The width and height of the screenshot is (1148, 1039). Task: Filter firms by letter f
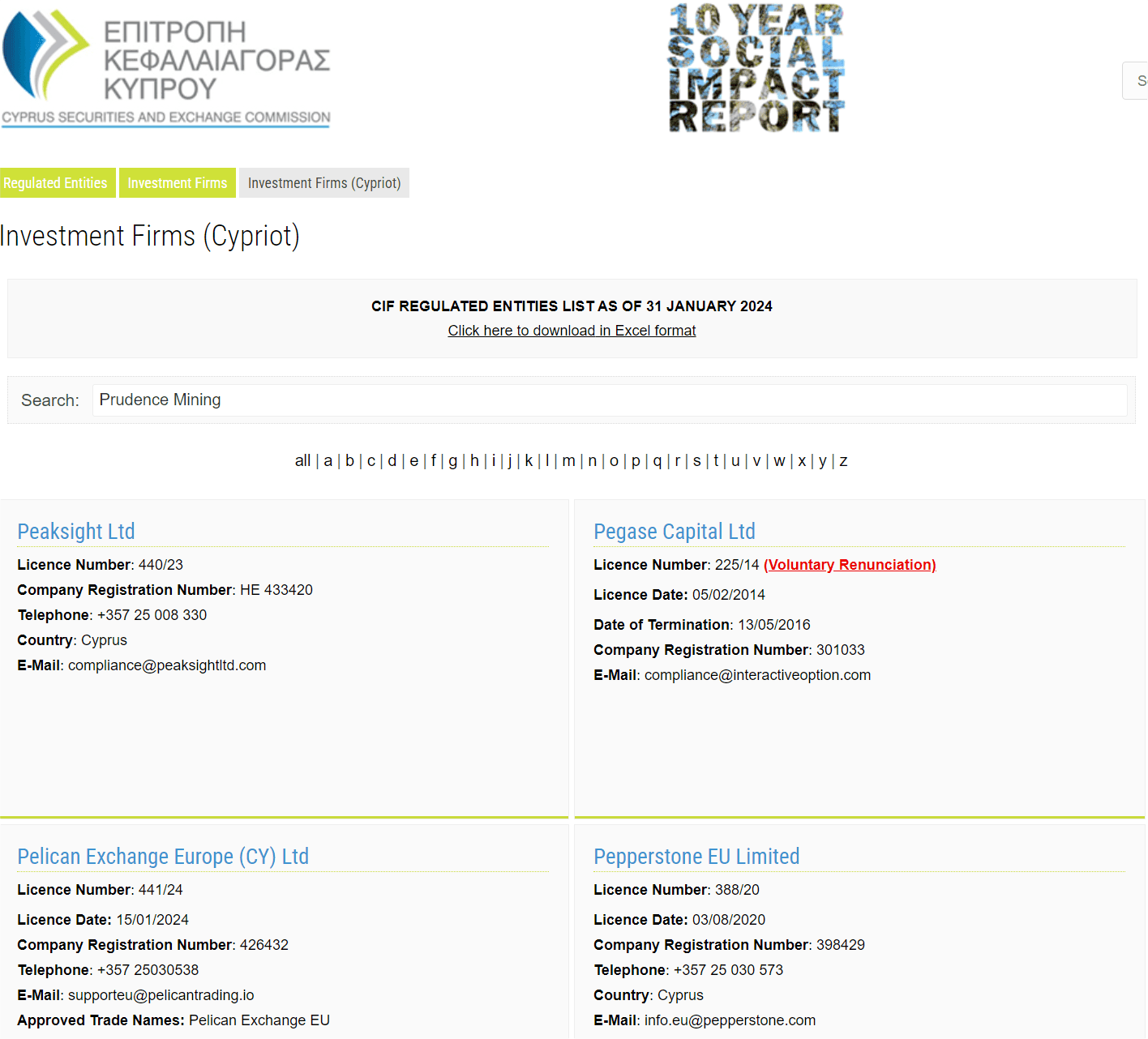433,461
